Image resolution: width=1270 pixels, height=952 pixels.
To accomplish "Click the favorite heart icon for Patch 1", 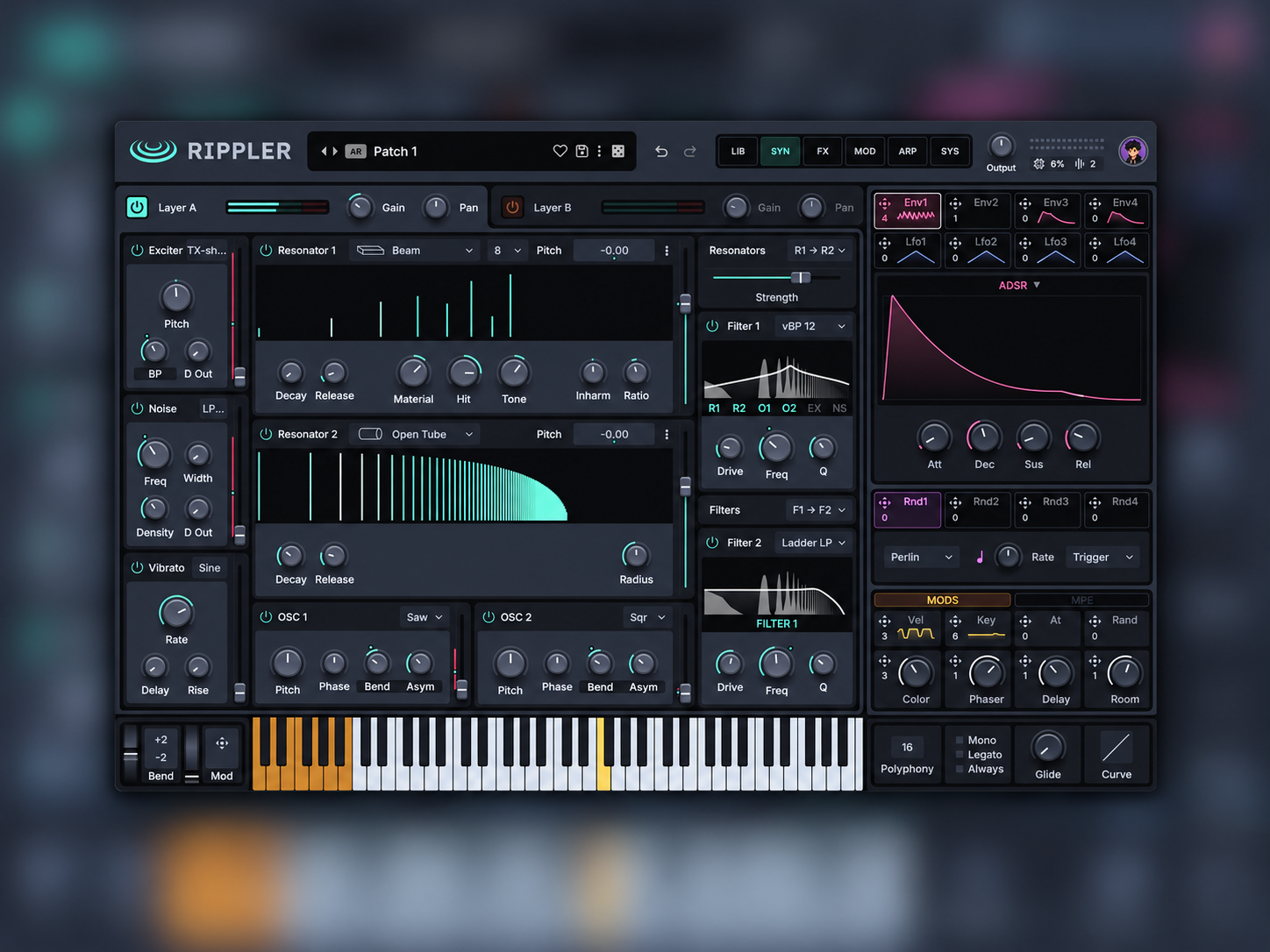I will click(x=560, y=151).
